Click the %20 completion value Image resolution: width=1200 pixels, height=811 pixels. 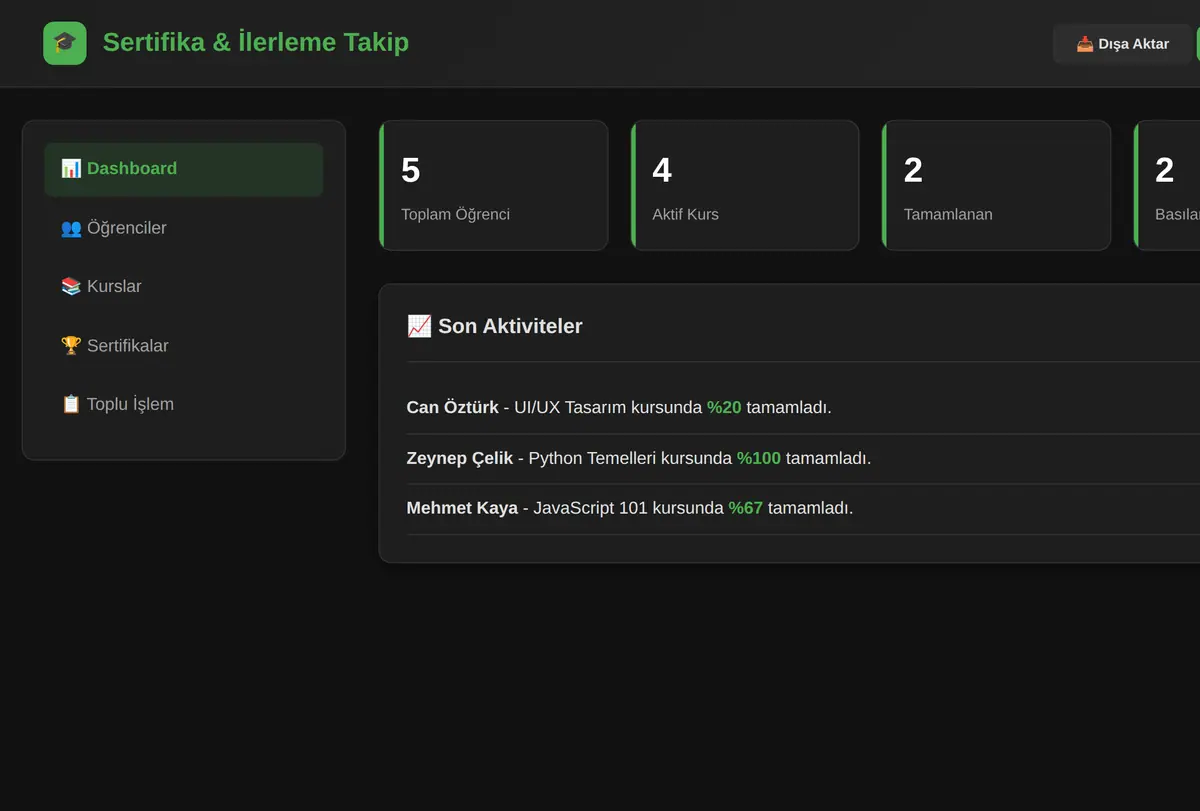724,407
